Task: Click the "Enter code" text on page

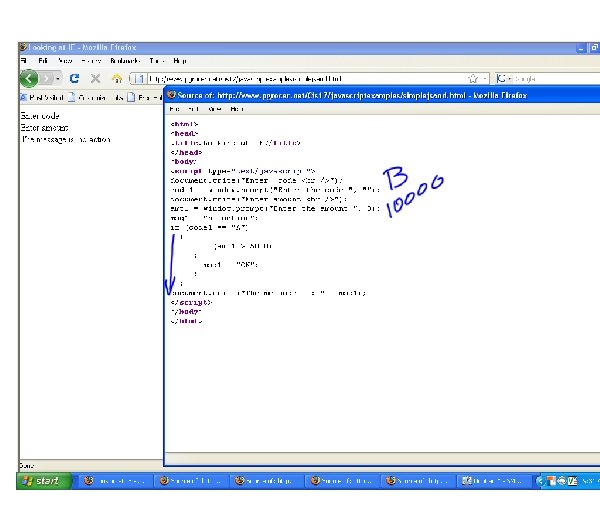Action: (x=40, y=116)
